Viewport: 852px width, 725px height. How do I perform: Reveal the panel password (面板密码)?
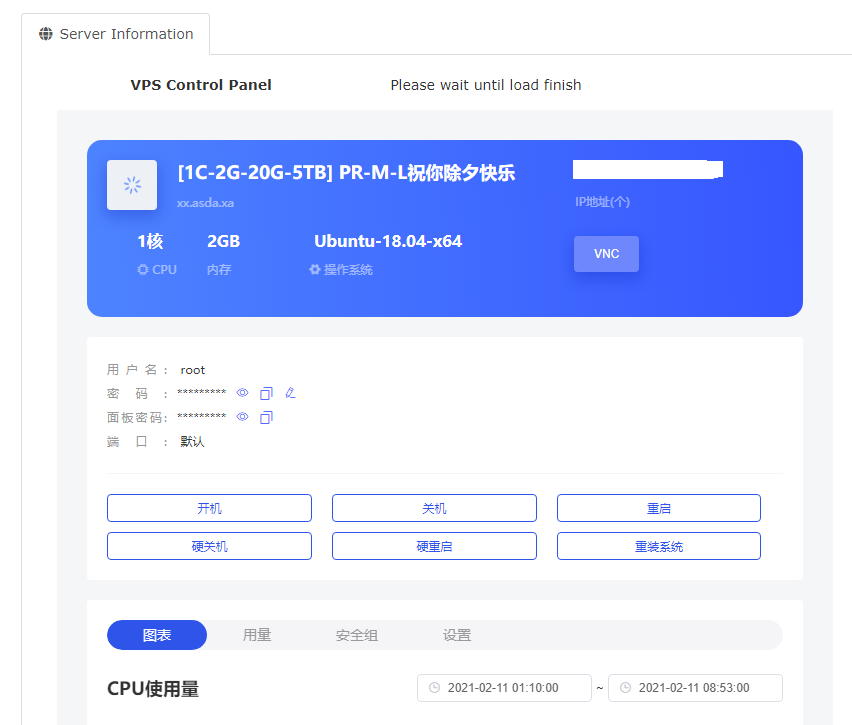(x=242, y=416)
